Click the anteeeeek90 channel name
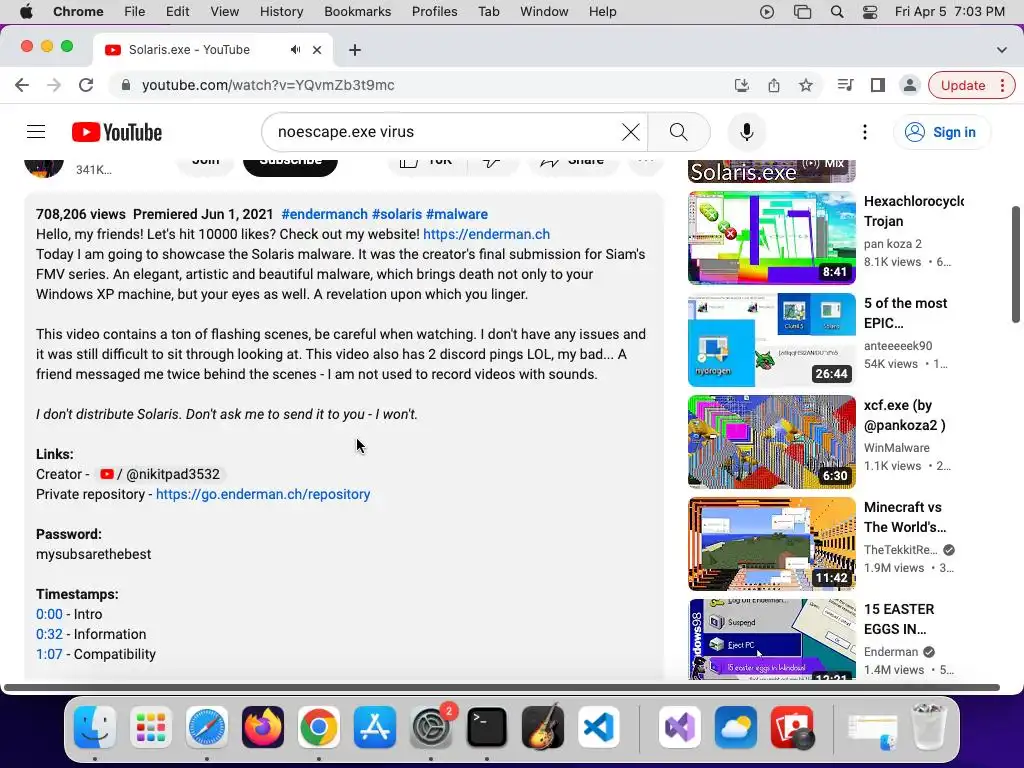1024x768 pixels. tap(898, 345)
